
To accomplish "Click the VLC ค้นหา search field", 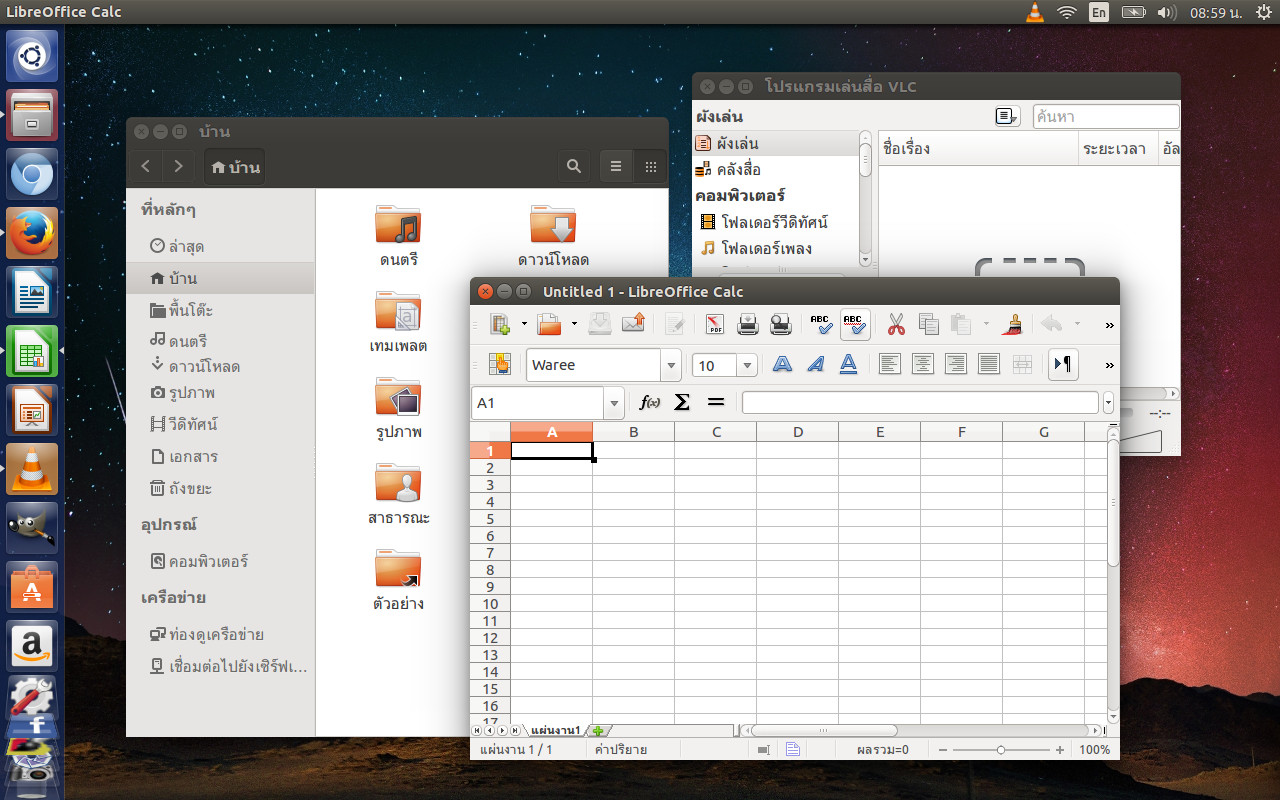I will click(x=1106, y=117).
